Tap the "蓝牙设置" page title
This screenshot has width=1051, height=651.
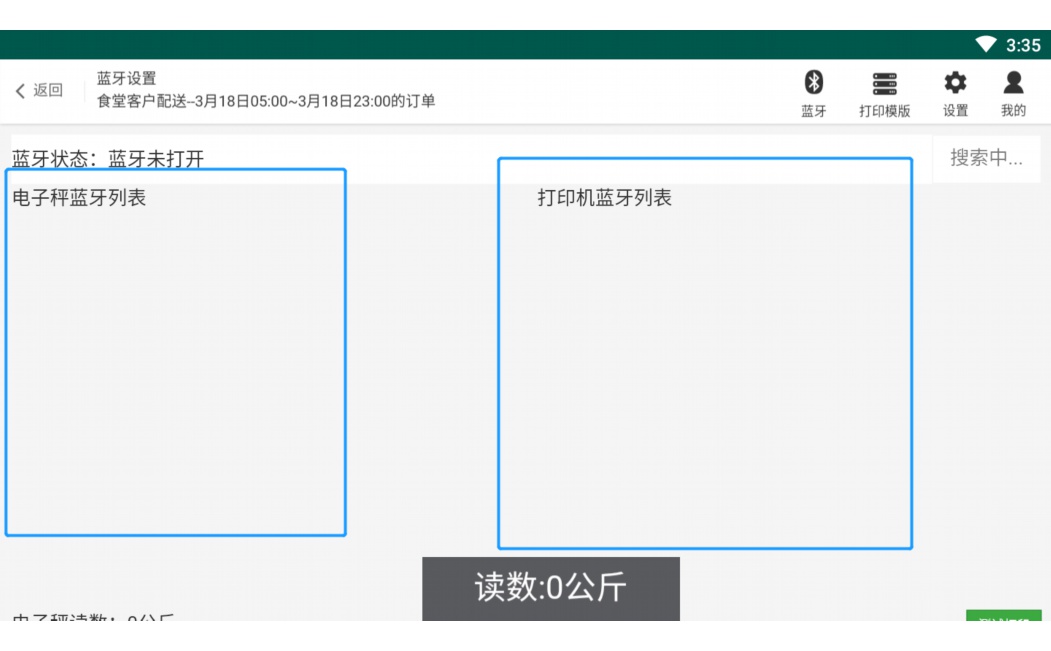127,78
